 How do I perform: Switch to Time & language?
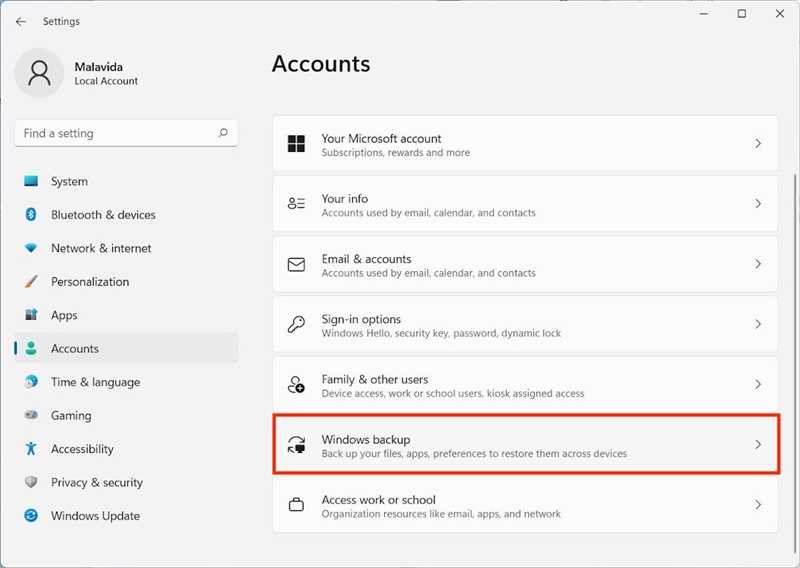pyautogui.click(x=95, y=382)
